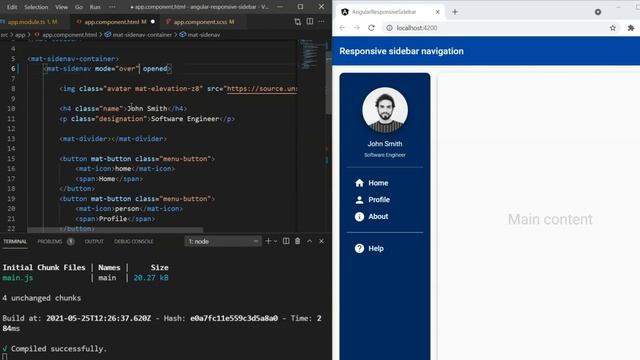640x360 pixels.
Task: Click the editor horizontal scrollbar
Action: pos(115,230)
